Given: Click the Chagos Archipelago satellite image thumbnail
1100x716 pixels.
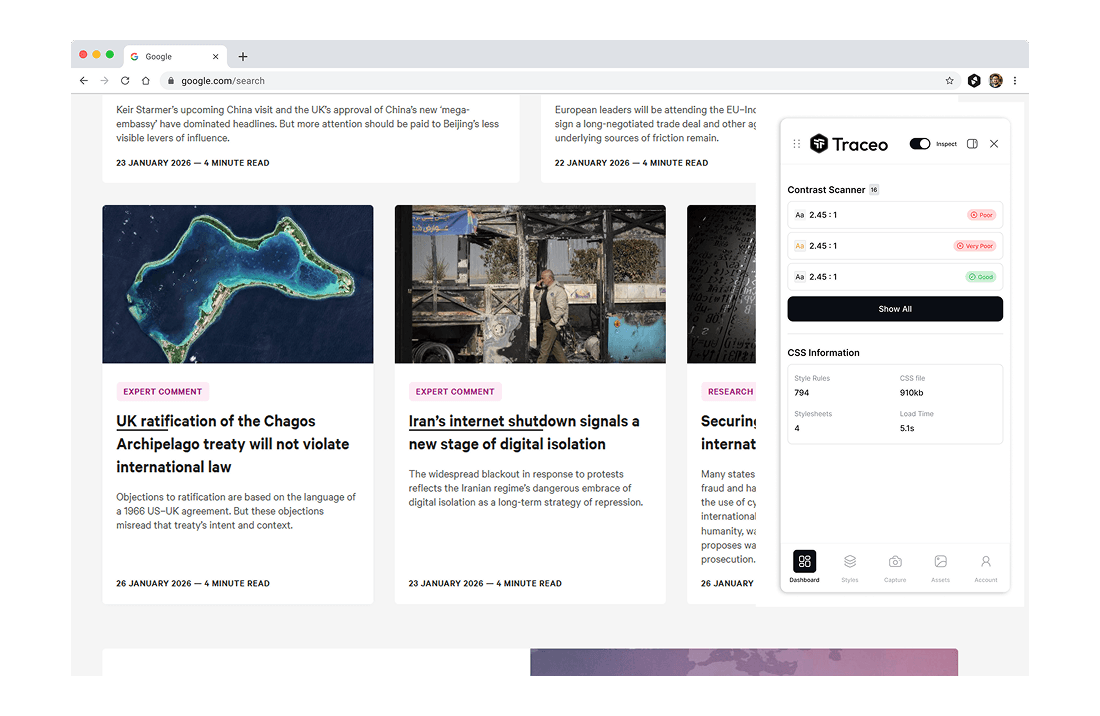Looking at the screenshot, I should pyautogui.click(x=238, y=284).
